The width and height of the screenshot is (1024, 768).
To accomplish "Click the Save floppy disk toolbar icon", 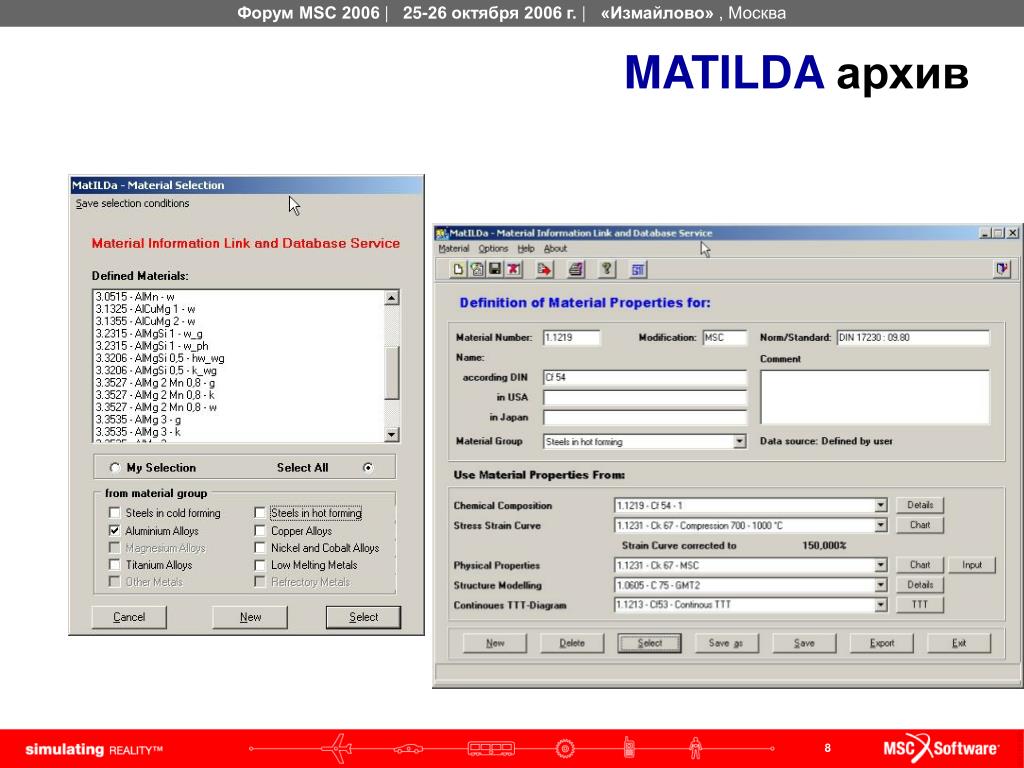I will (x=495, y=269).
